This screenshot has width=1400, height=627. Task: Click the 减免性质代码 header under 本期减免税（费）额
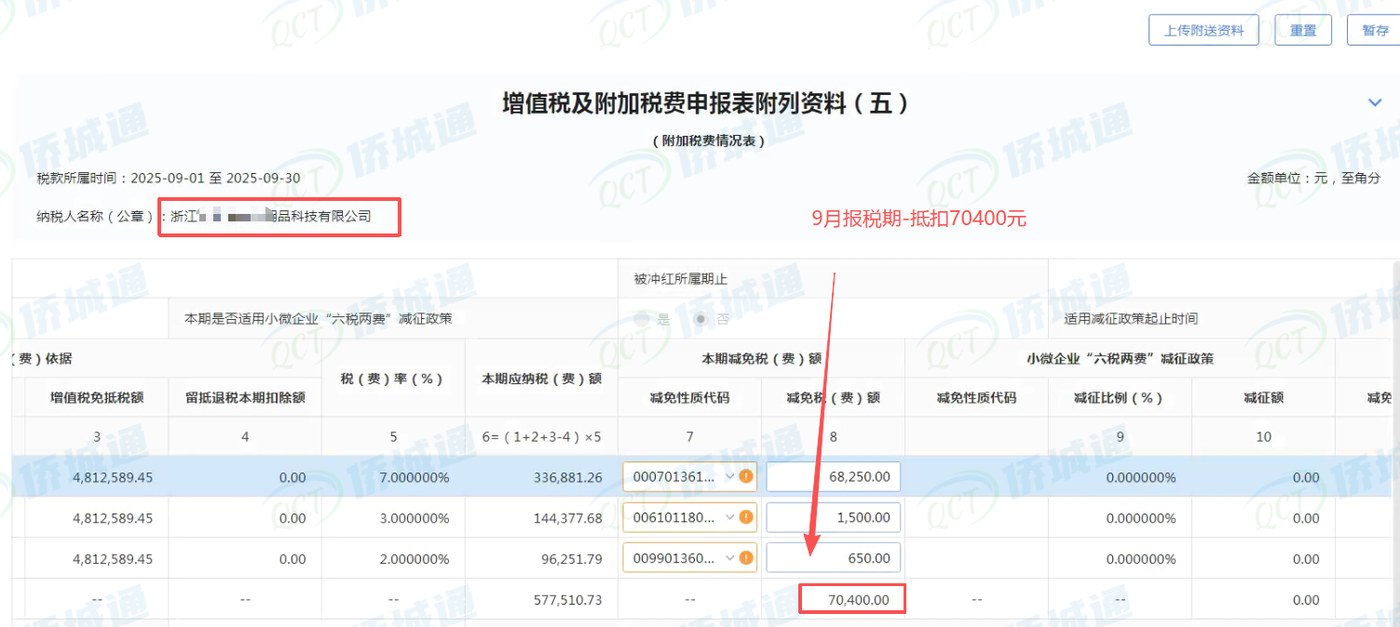click(x=690, y=397)
